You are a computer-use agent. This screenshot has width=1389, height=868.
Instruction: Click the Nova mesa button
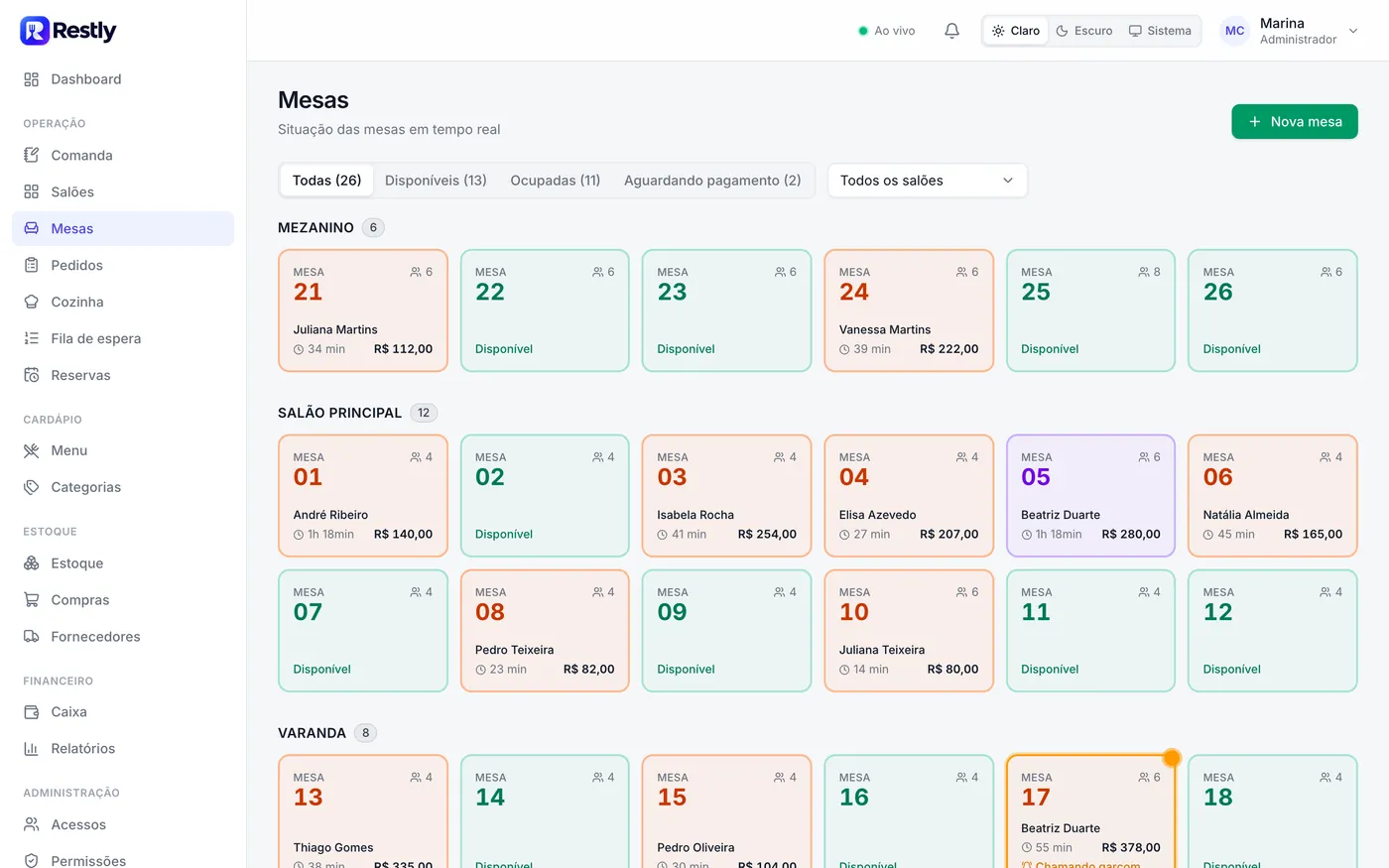click(1295, 122)
